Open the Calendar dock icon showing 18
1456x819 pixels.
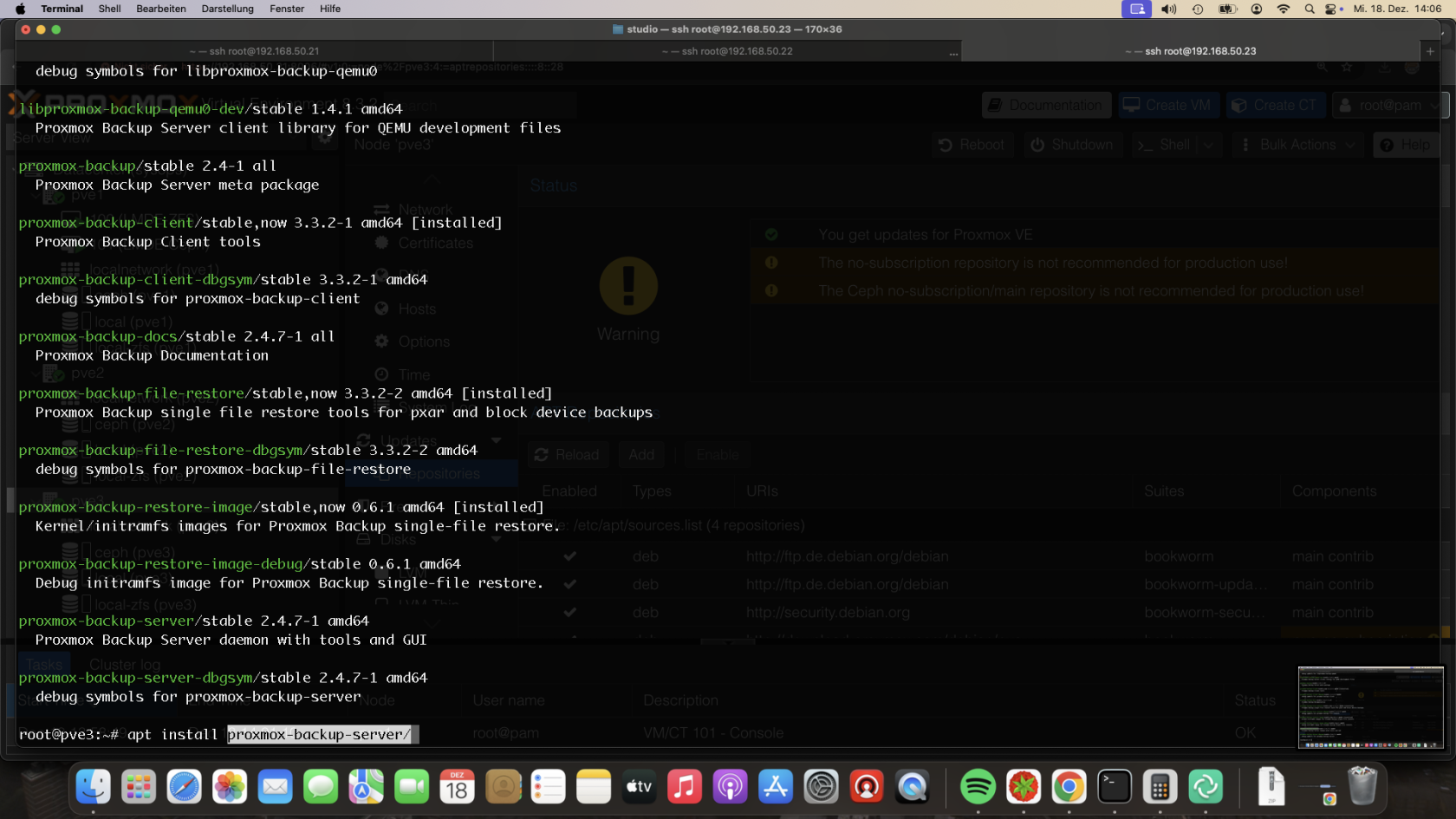click(x=457, y=787)
